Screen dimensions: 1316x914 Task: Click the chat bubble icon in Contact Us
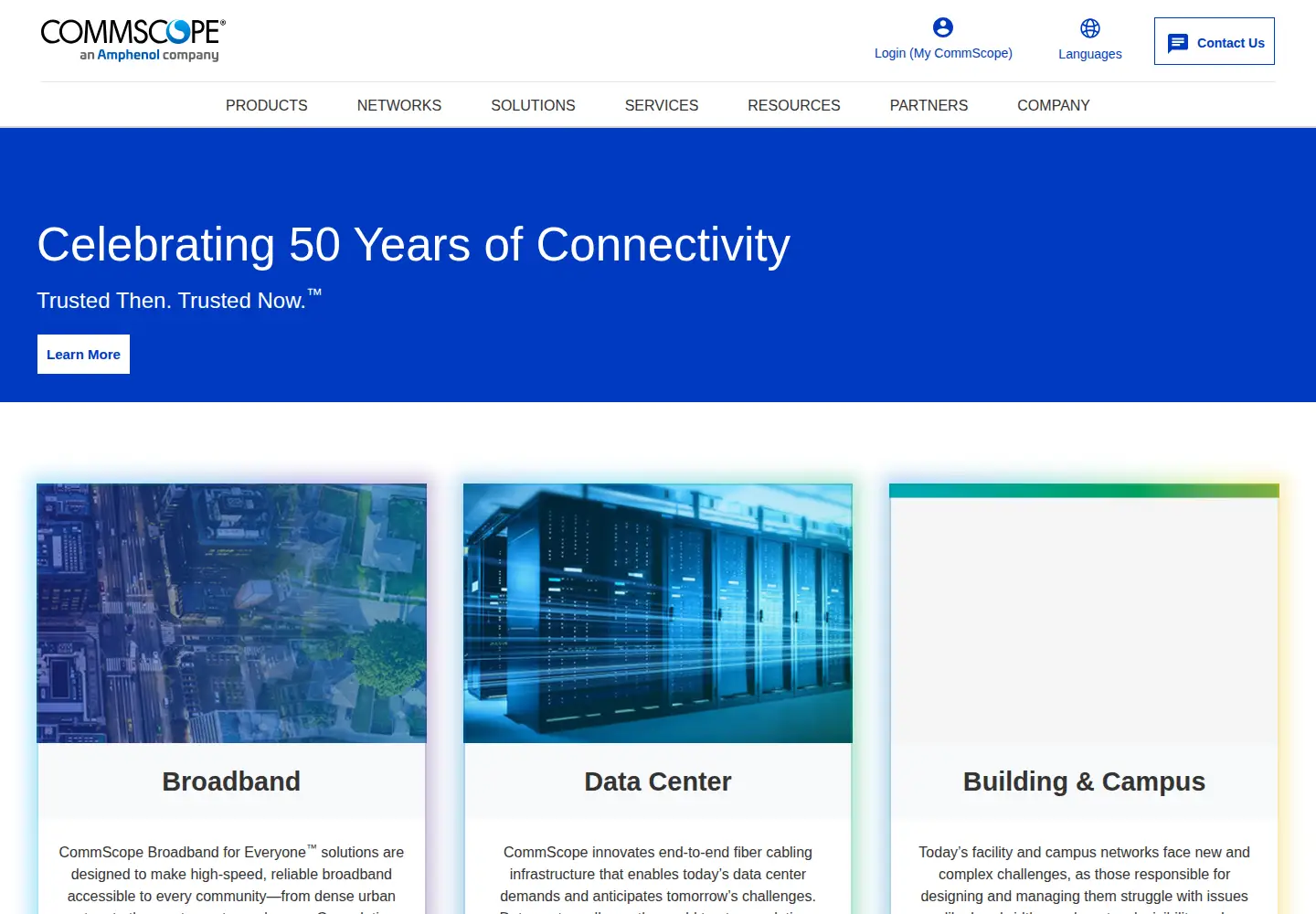[x=1178, y=43]
